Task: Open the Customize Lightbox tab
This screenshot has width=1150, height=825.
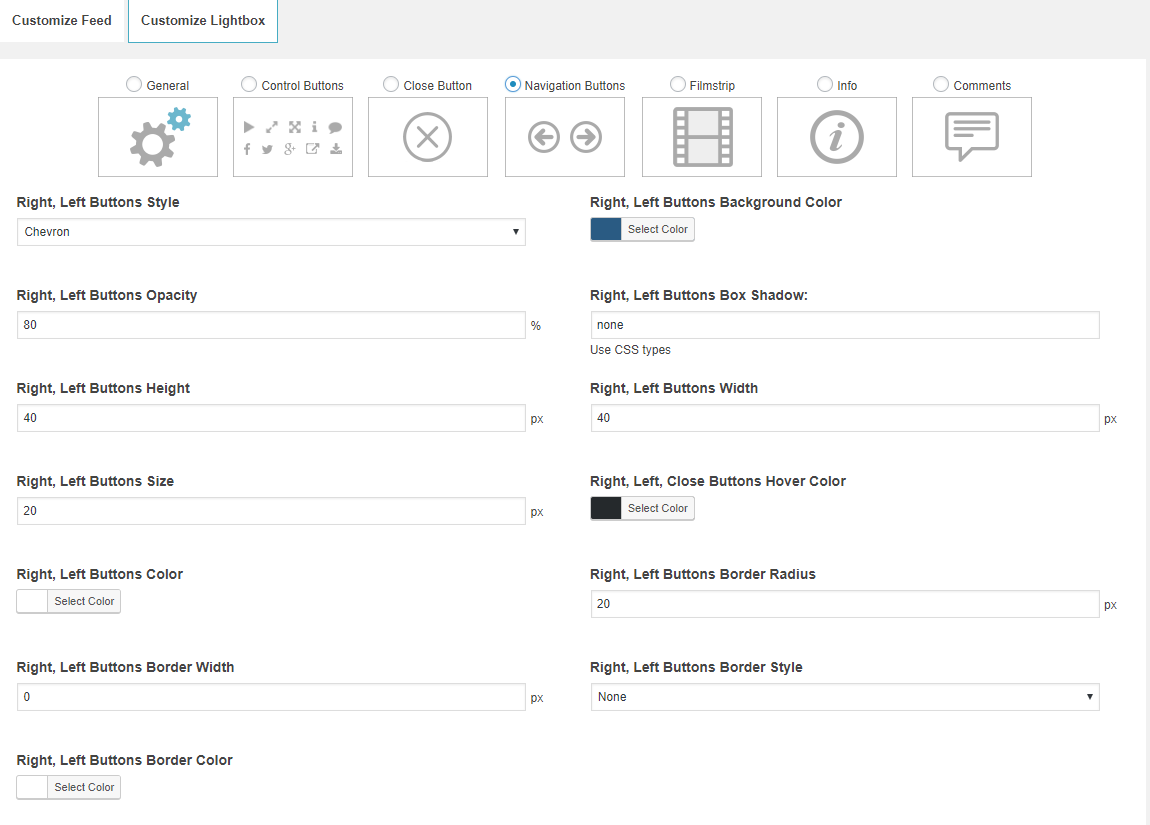Action: pos(203,21)
